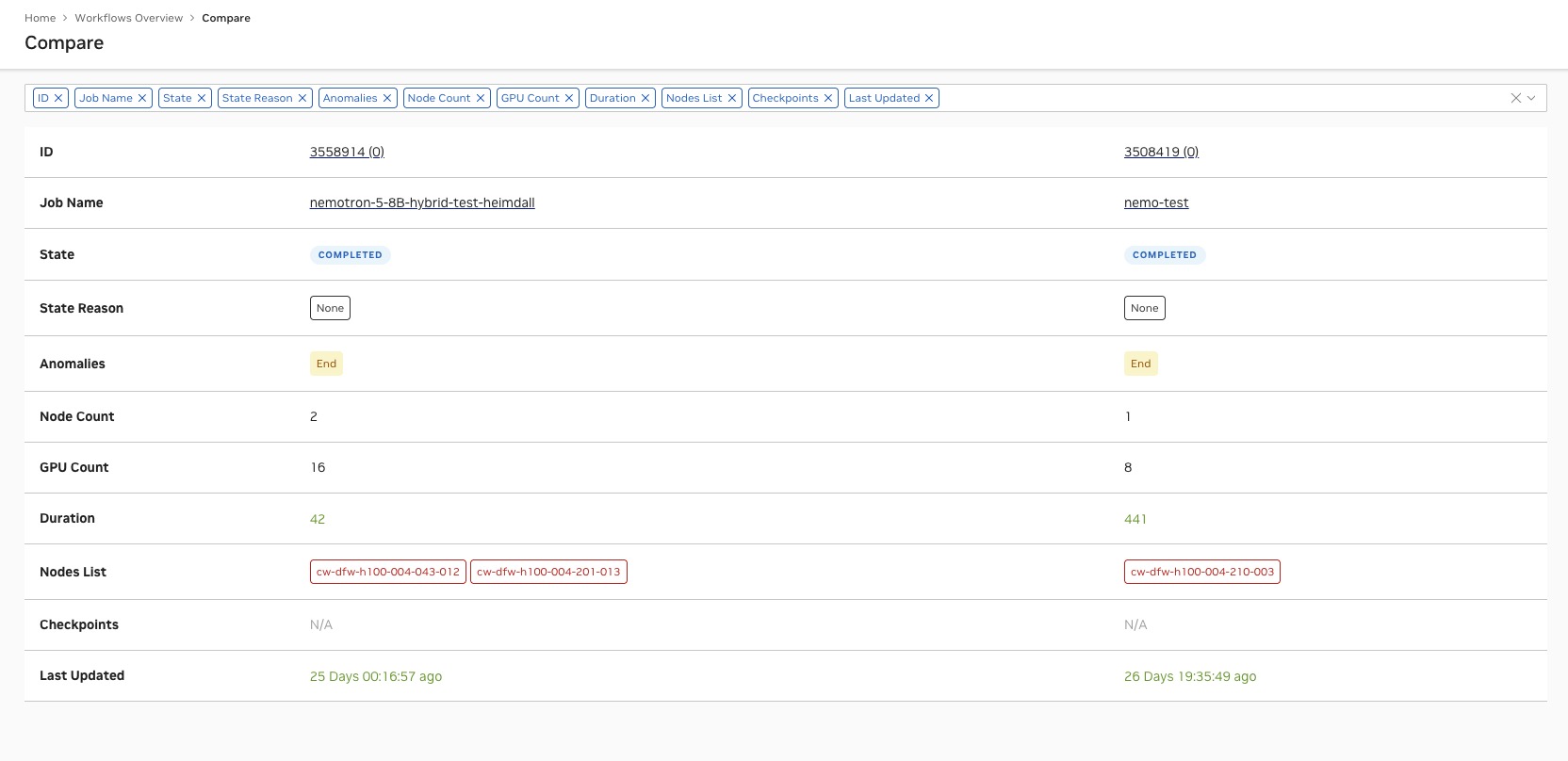Remove the Job Name filter tag

(x=142, y=98)
